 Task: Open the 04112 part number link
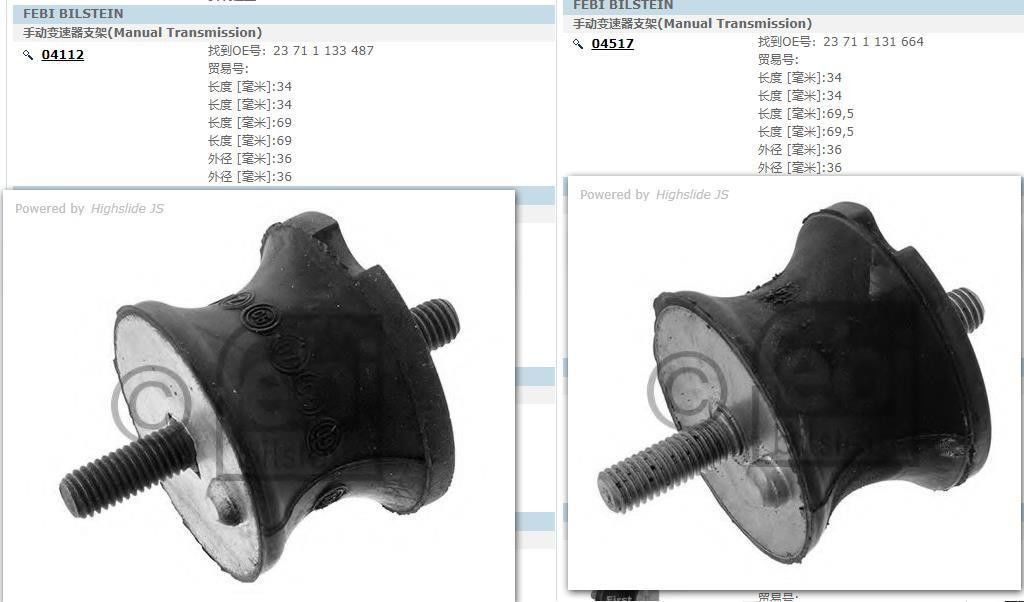tap(62, 55)
